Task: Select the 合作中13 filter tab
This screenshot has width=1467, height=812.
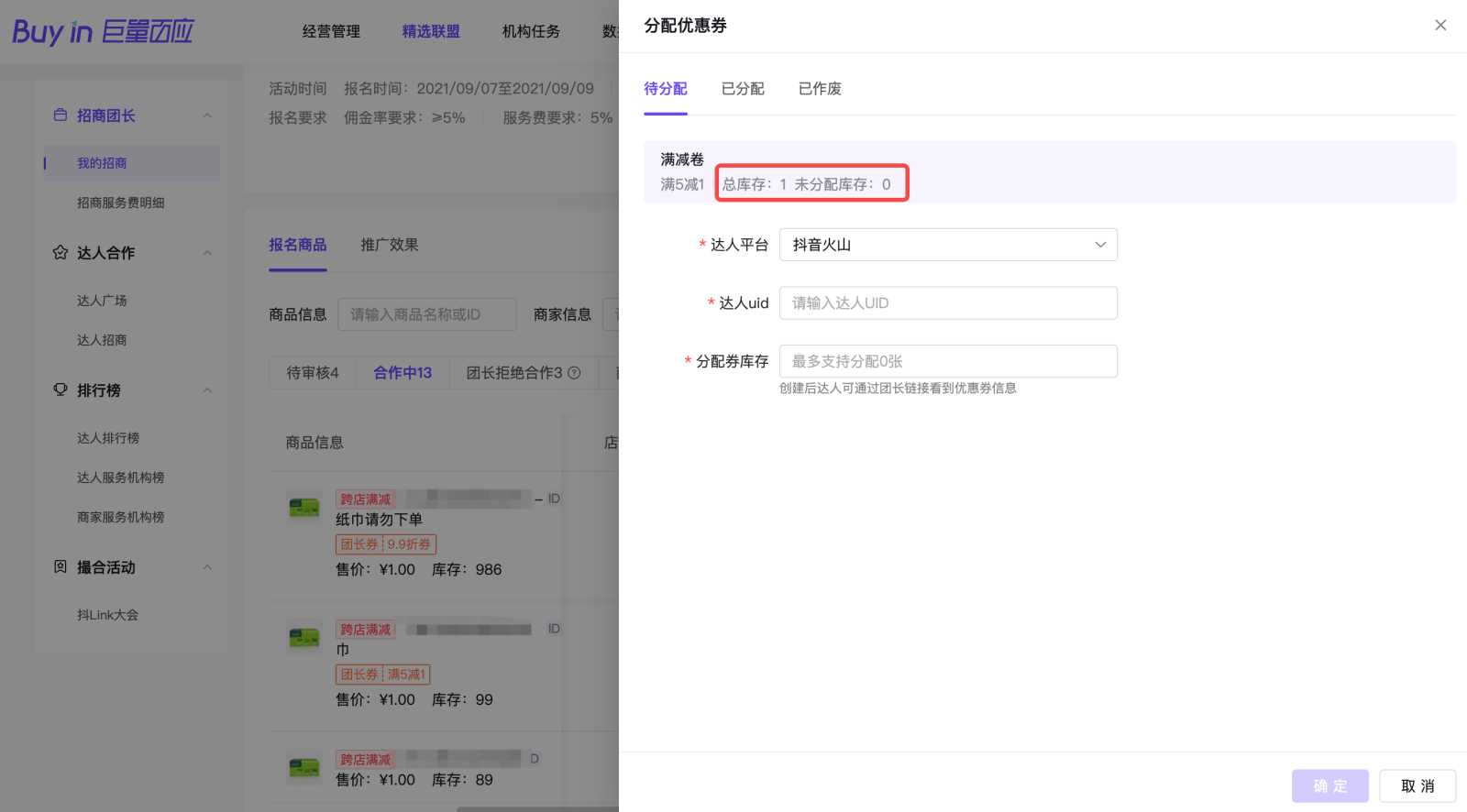Action: tap(403, 373)
